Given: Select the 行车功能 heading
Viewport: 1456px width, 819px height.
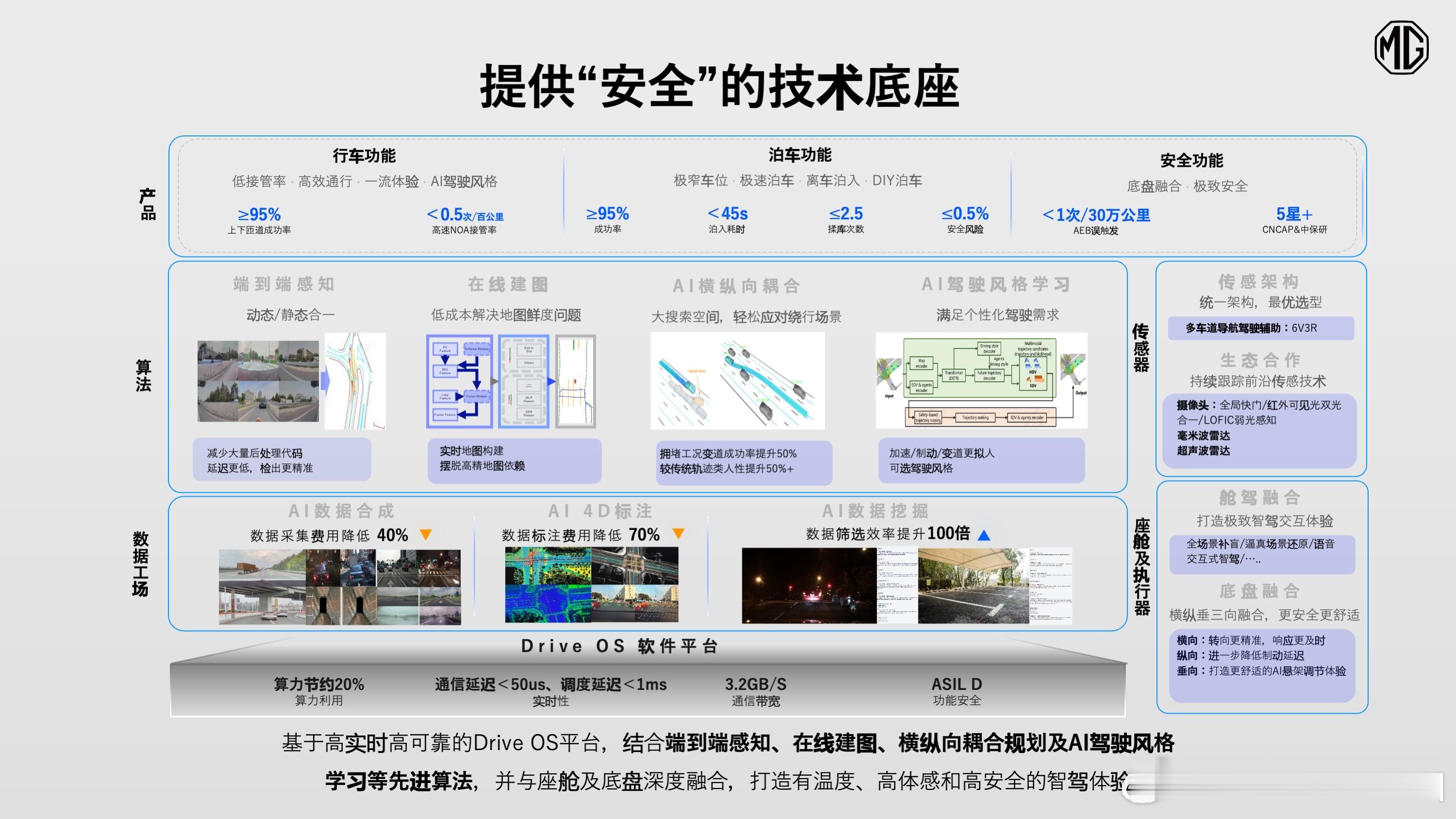Looking at the screenshot, I should pos(364,155).
